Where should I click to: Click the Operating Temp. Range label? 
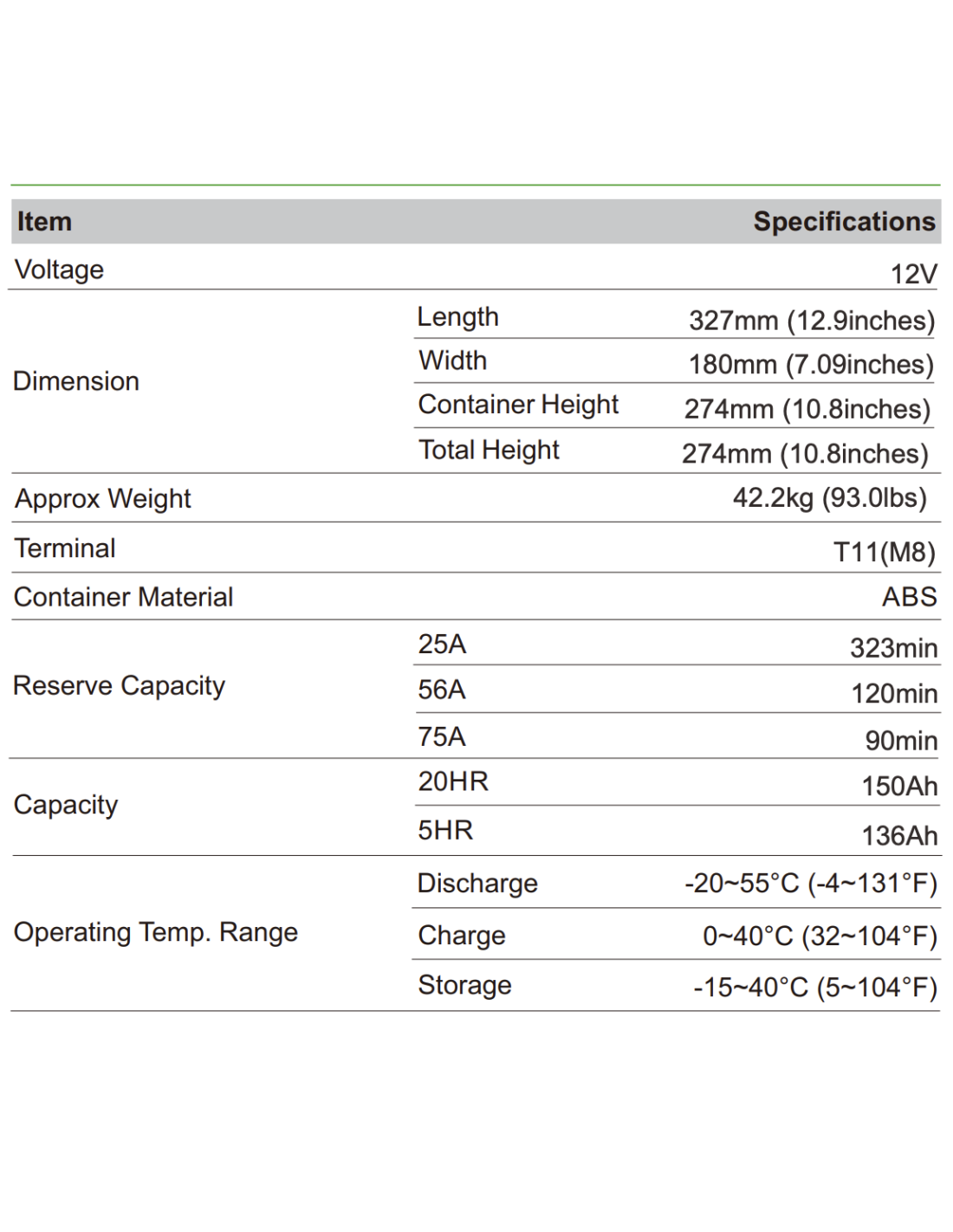pos(156,932)
